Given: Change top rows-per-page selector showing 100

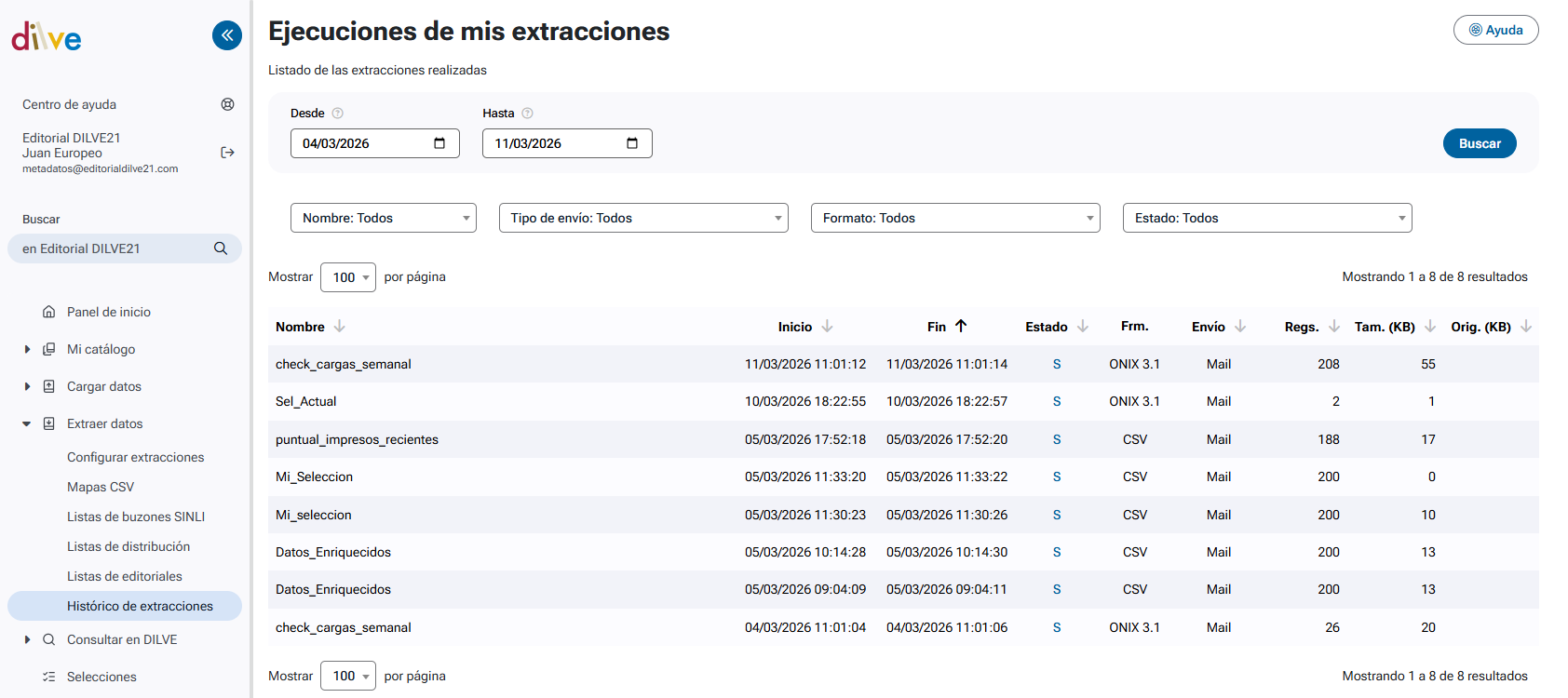Looking at the screenshot, I should 347,277.
